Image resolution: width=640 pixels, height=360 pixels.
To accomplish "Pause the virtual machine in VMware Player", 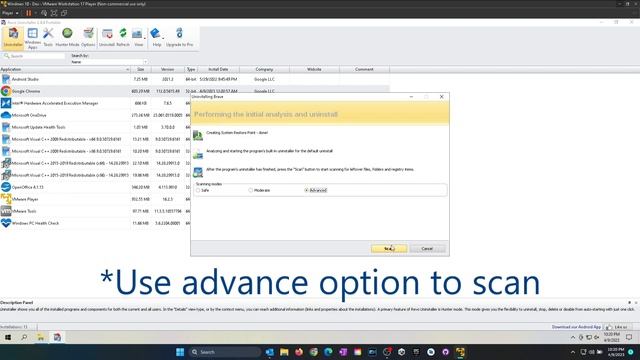I will coord(29,13).
